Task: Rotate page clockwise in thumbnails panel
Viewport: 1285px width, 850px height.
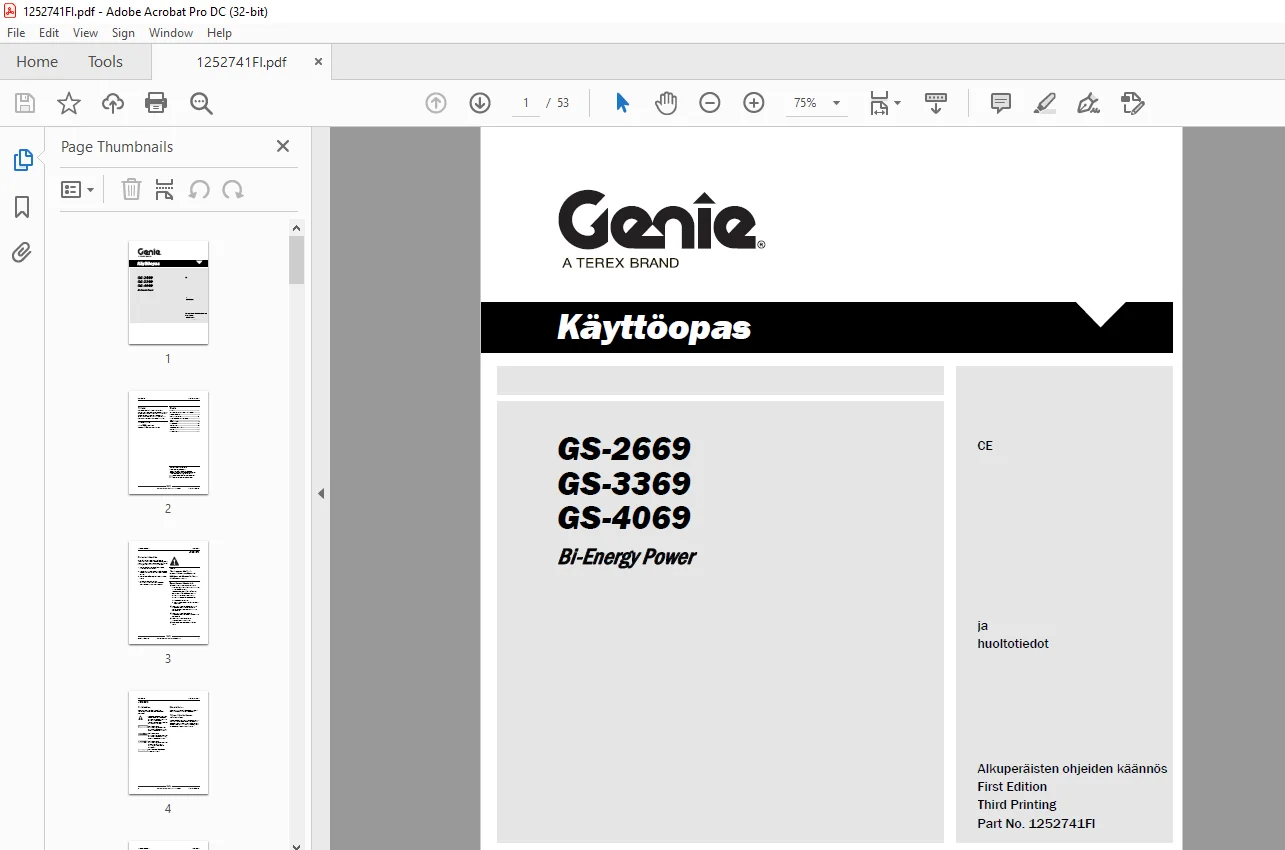Action: tap(233, 190)
